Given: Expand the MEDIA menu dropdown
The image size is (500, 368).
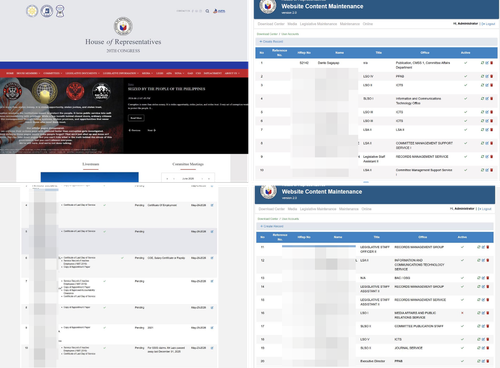Looking at the screenshot, I should 147,73.
